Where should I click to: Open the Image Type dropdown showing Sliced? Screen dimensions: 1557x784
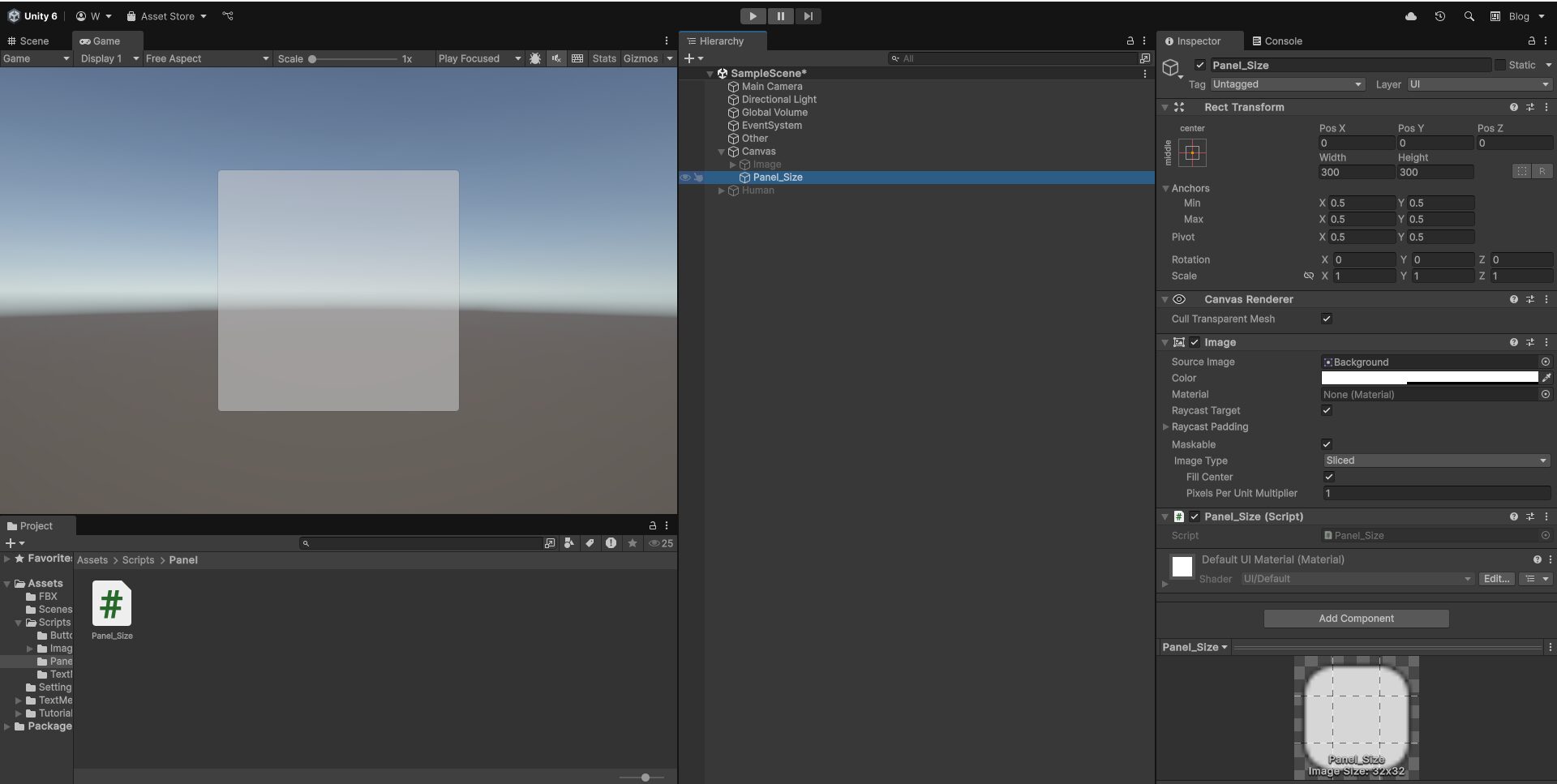point(1435,461)
